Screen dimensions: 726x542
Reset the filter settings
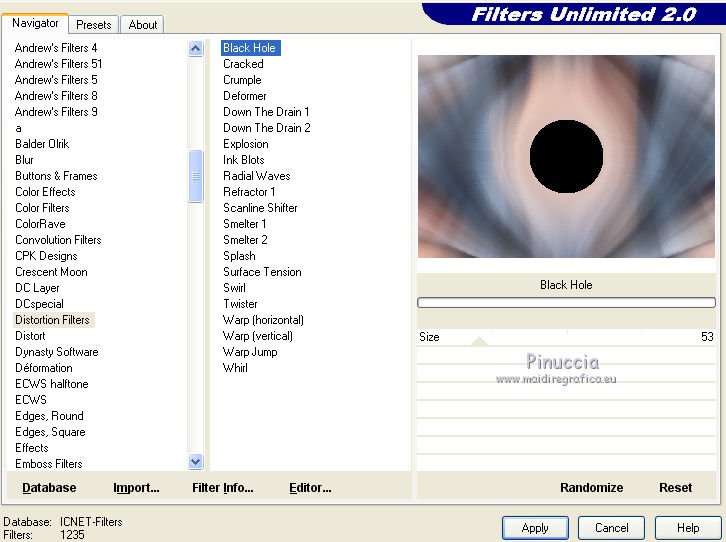click(675, 487)
